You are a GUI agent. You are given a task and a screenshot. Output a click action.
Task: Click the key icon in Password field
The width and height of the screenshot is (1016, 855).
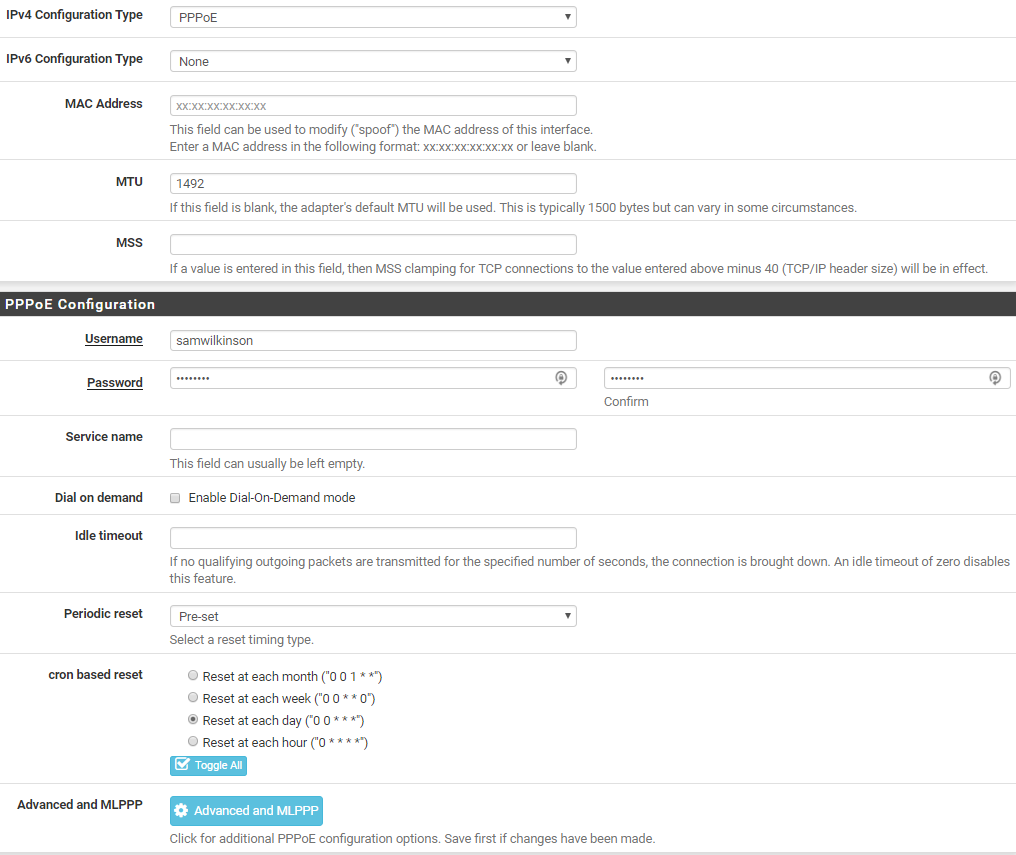pyautogui.click(x=561, y=378)
